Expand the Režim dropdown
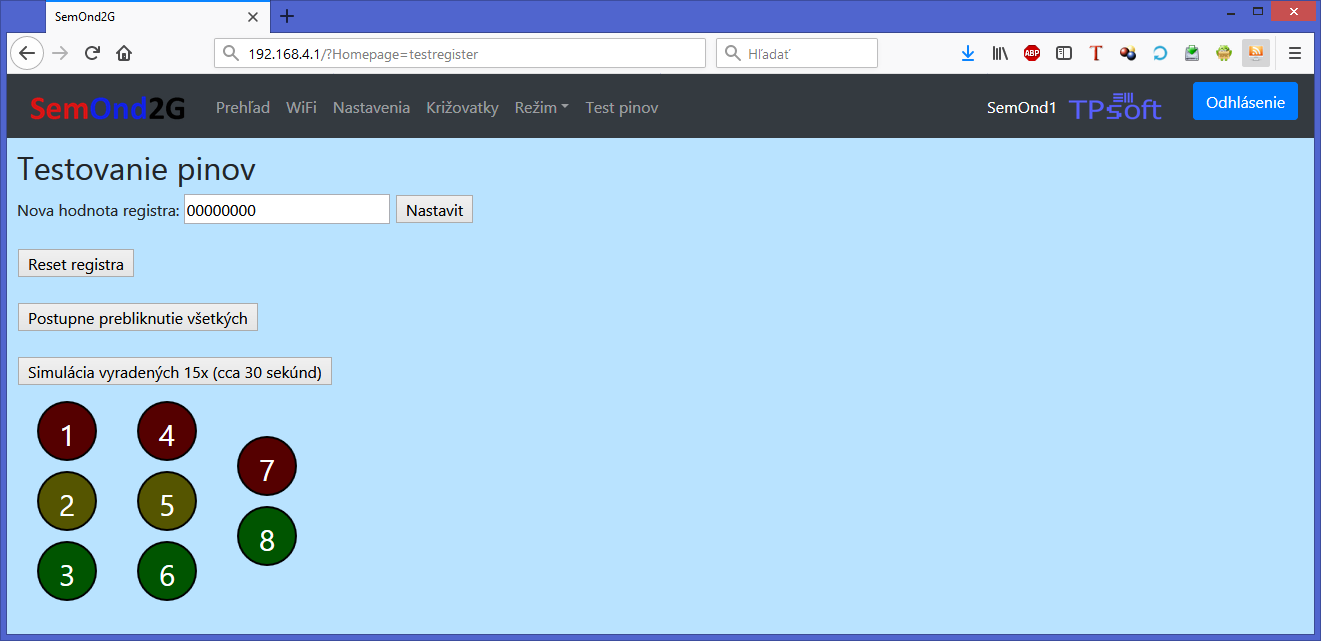This screenshot has width=1321, height=641. pos(542,107)
